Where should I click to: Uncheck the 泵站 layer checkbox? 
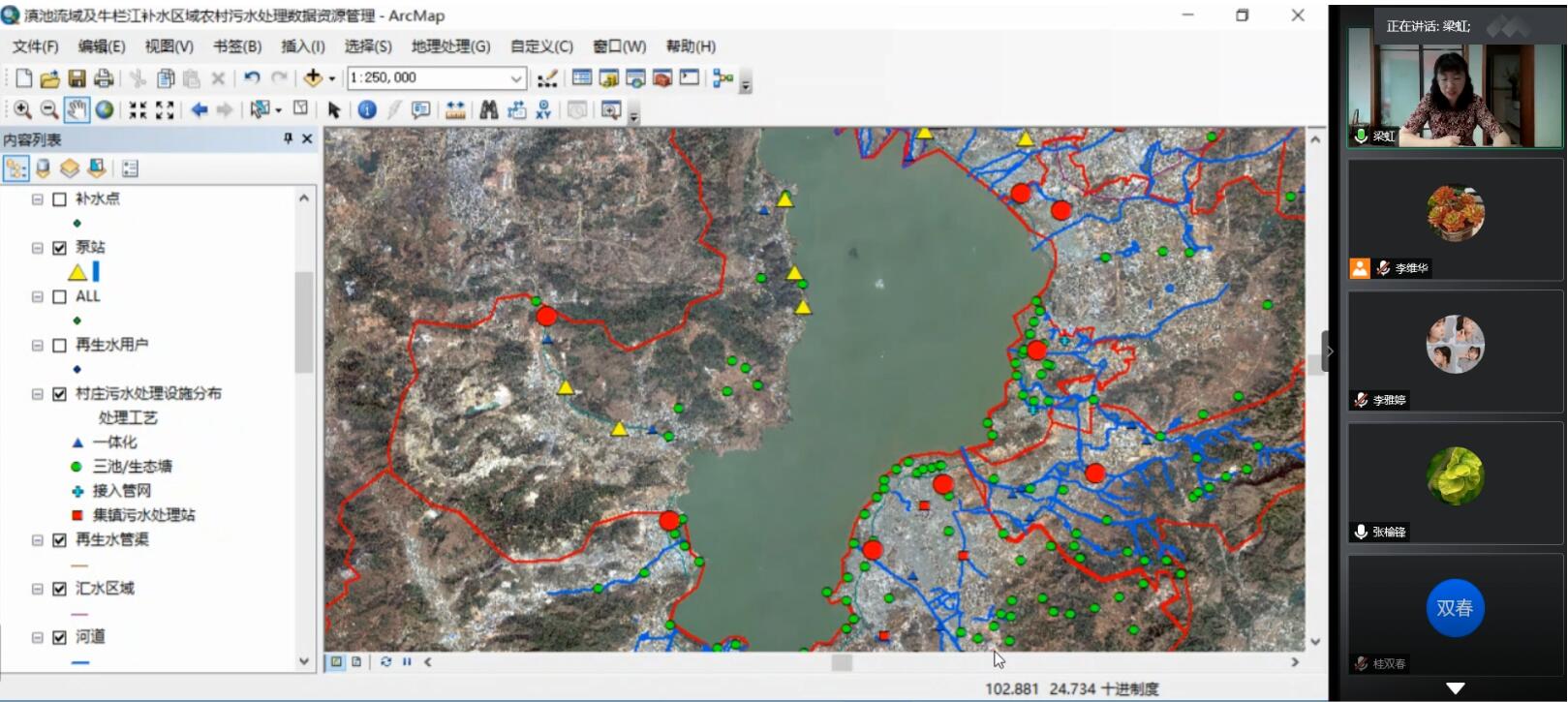59,248
